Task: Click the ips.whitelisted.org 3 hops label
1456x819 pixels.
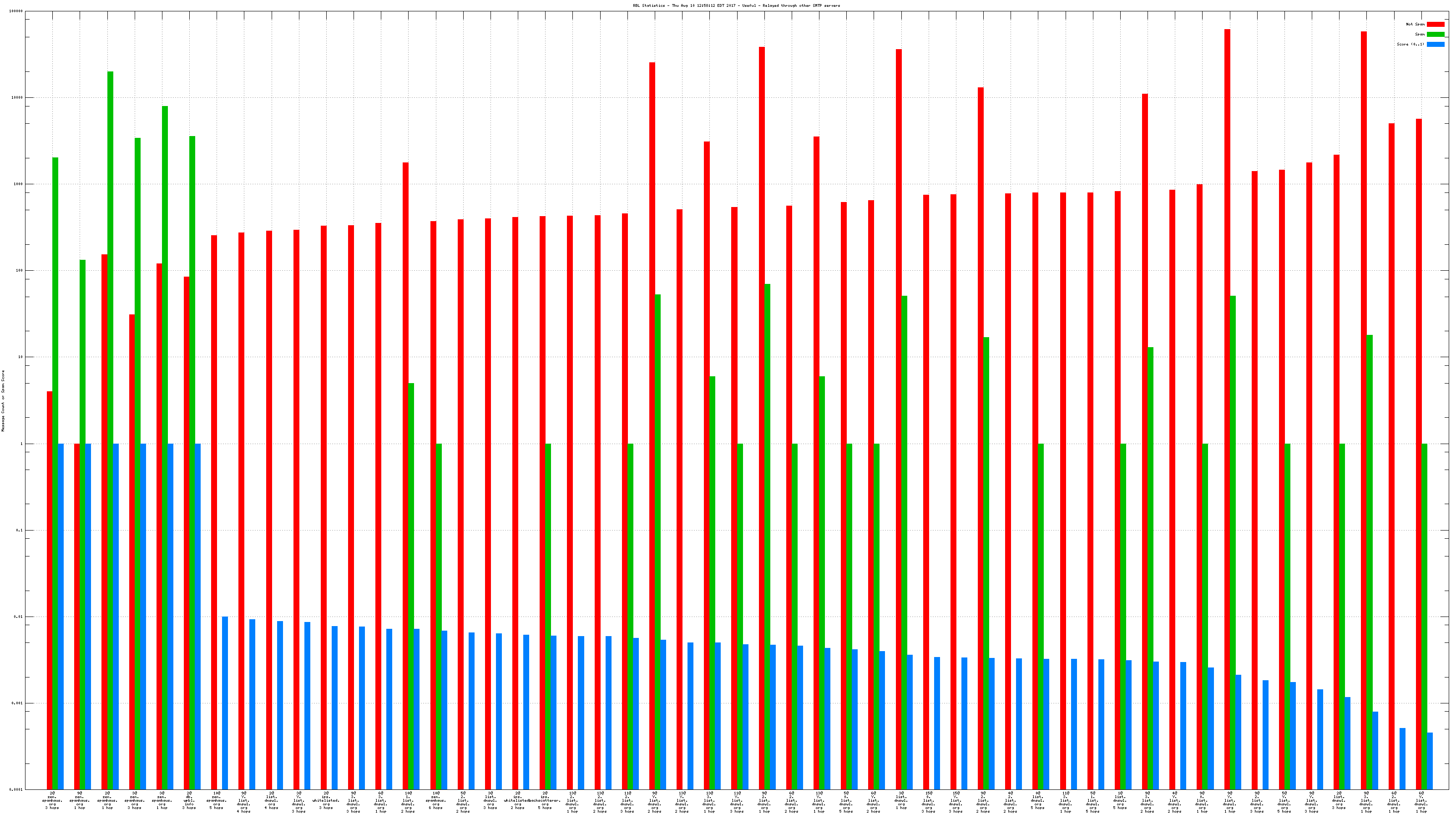Action: (x=326, y=801)
